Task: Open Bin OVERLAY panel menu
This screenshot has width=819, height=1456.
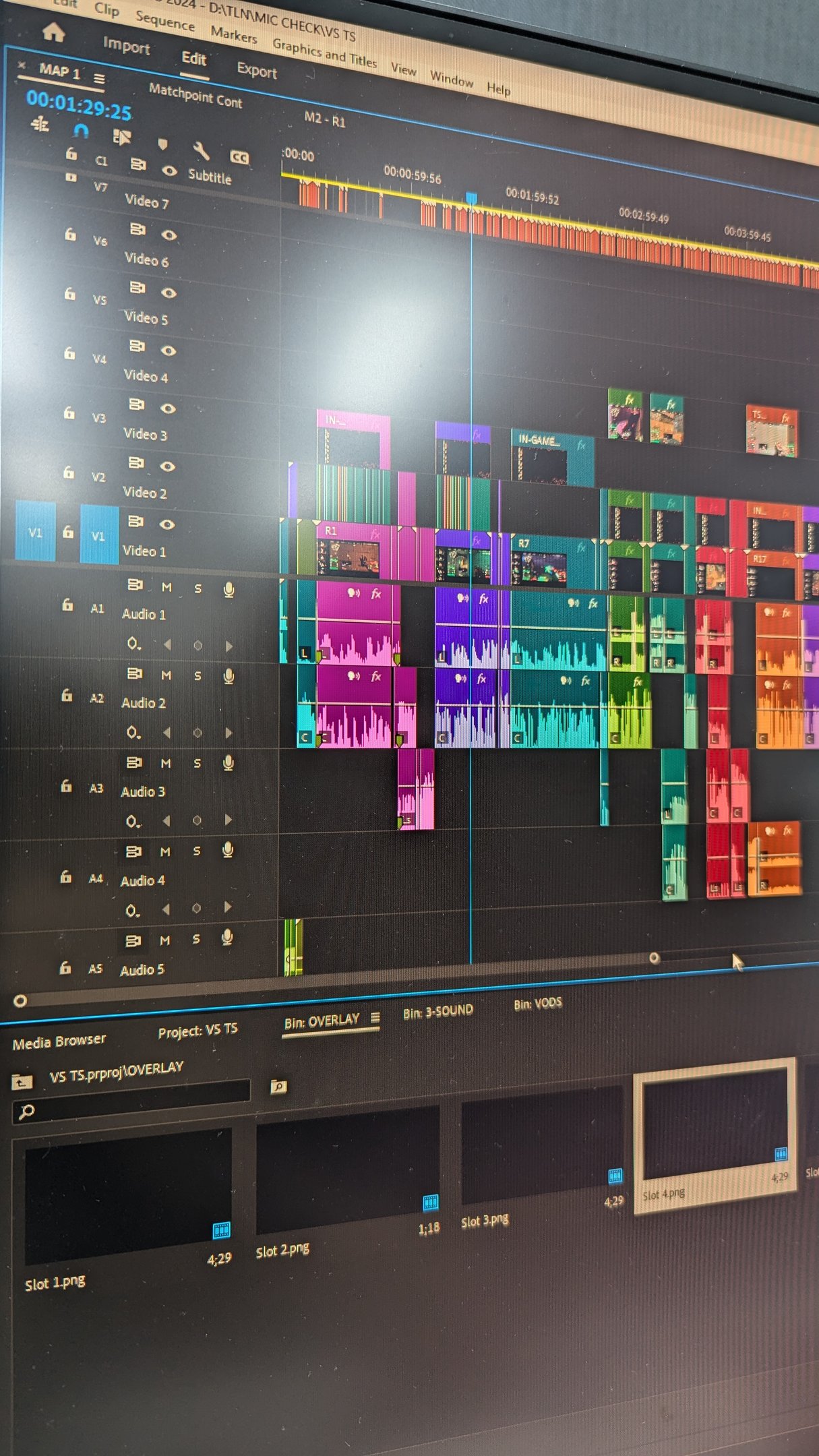Action: 375,1017
